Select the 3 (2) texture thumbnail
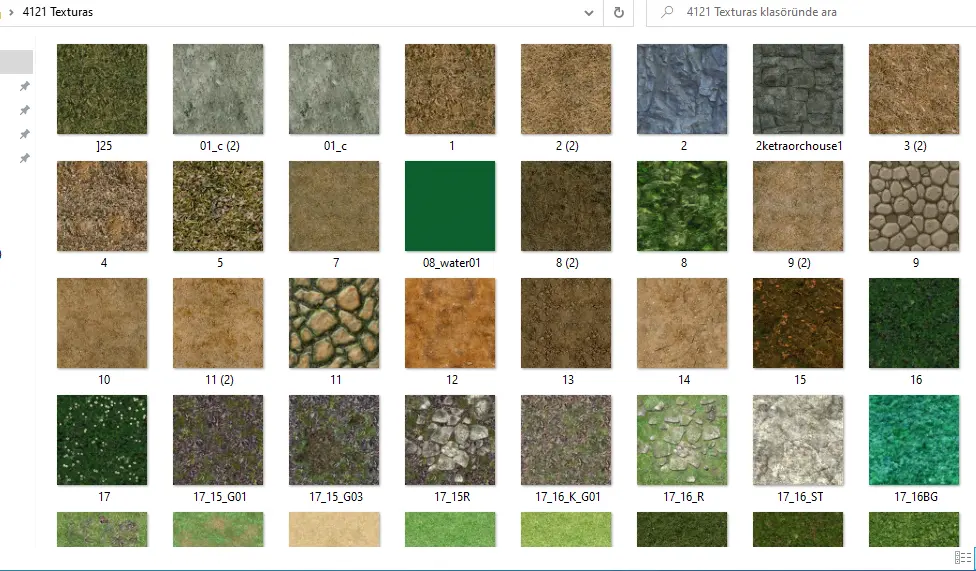Viewport: 976px width, 571px height. click(x=914, y=89)
